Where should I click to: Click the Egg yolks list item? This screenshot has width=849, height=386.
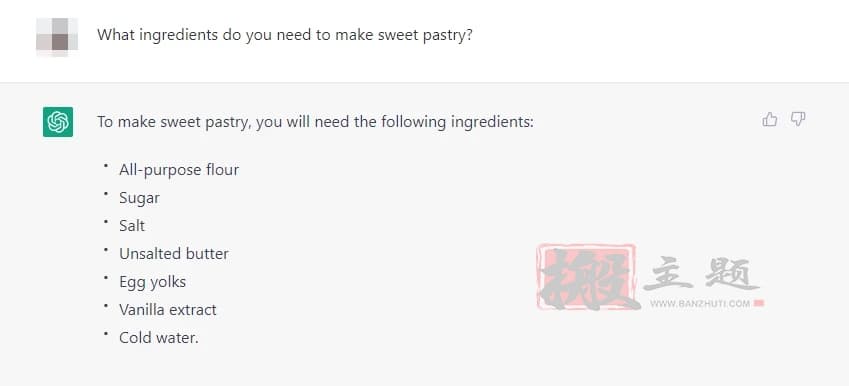[x=152, y=282]
